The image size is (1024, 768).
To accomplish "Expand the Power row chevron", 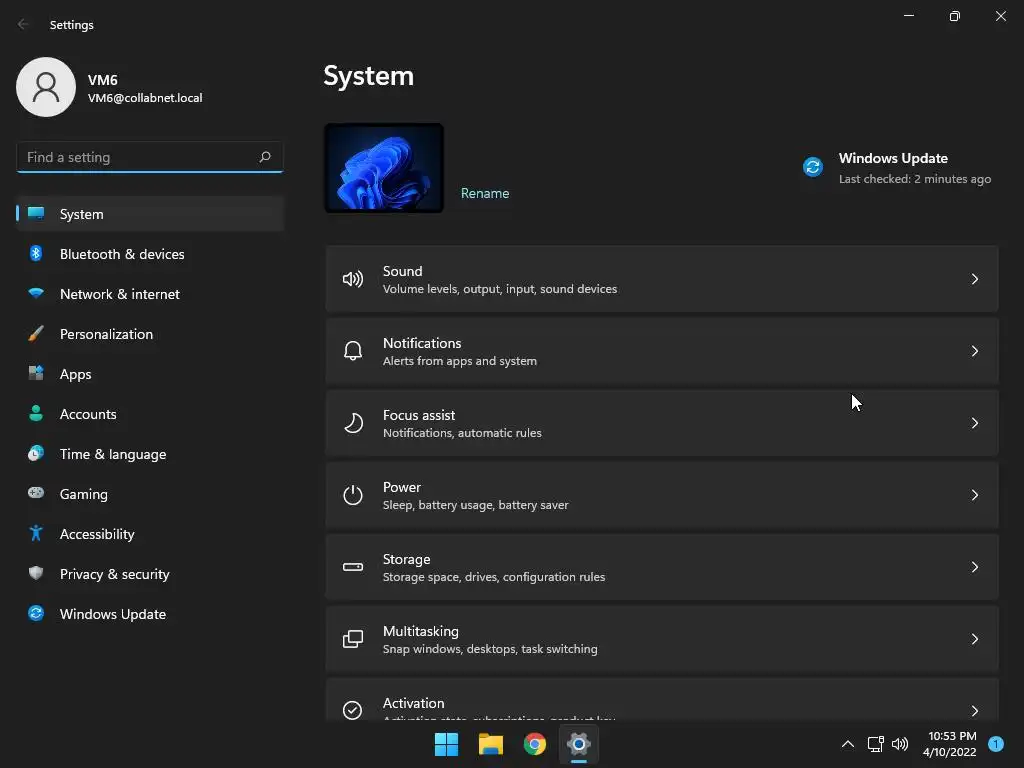I will coord(974,495).
